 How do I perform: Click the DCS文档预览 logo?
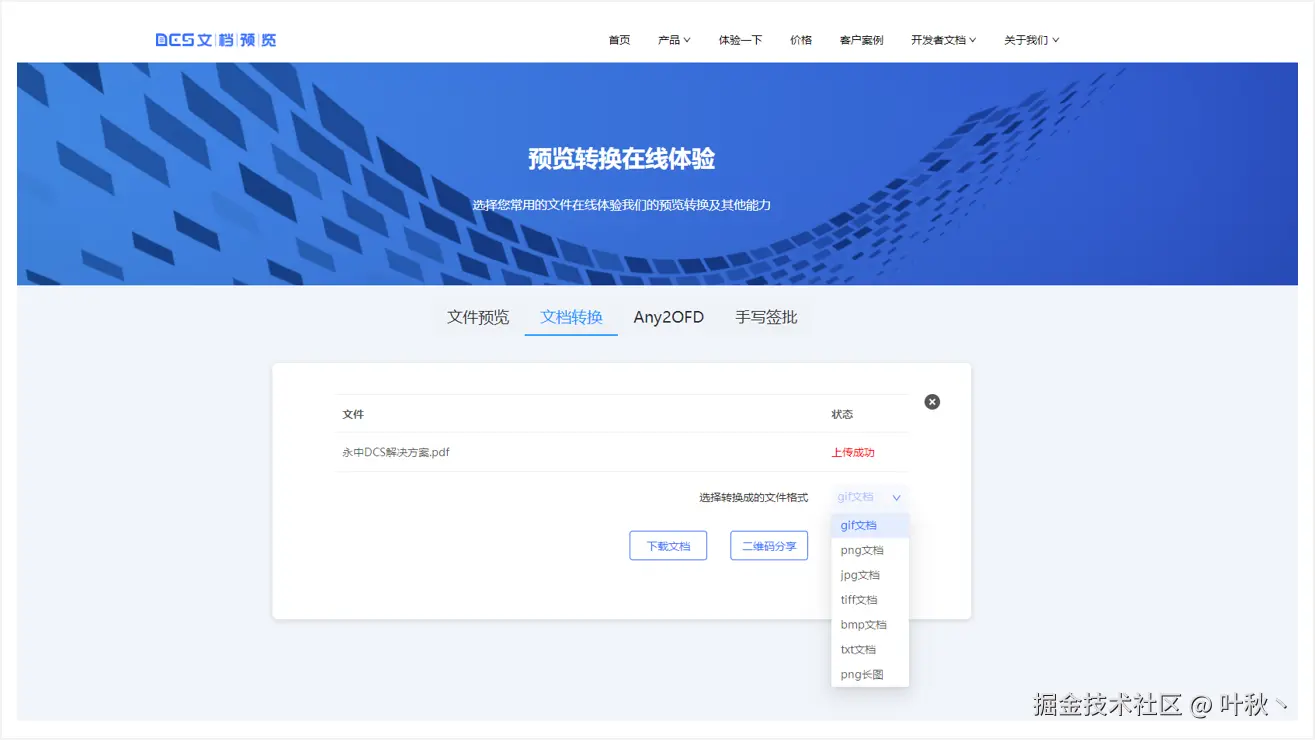[x=216, y=39]
